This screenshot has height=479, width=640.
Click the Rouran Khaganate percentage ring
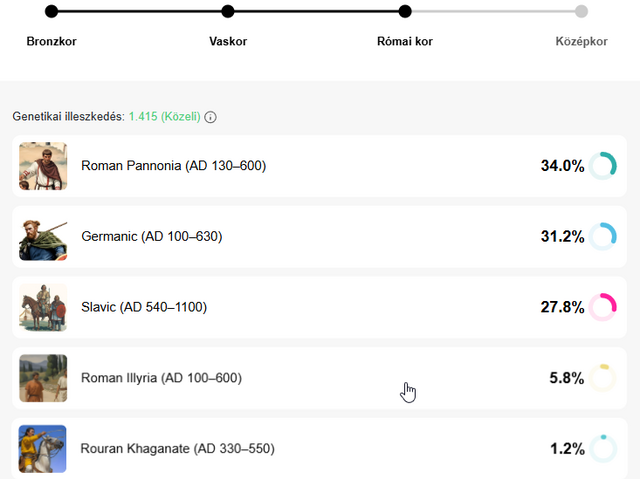click(x=602, y=449)
